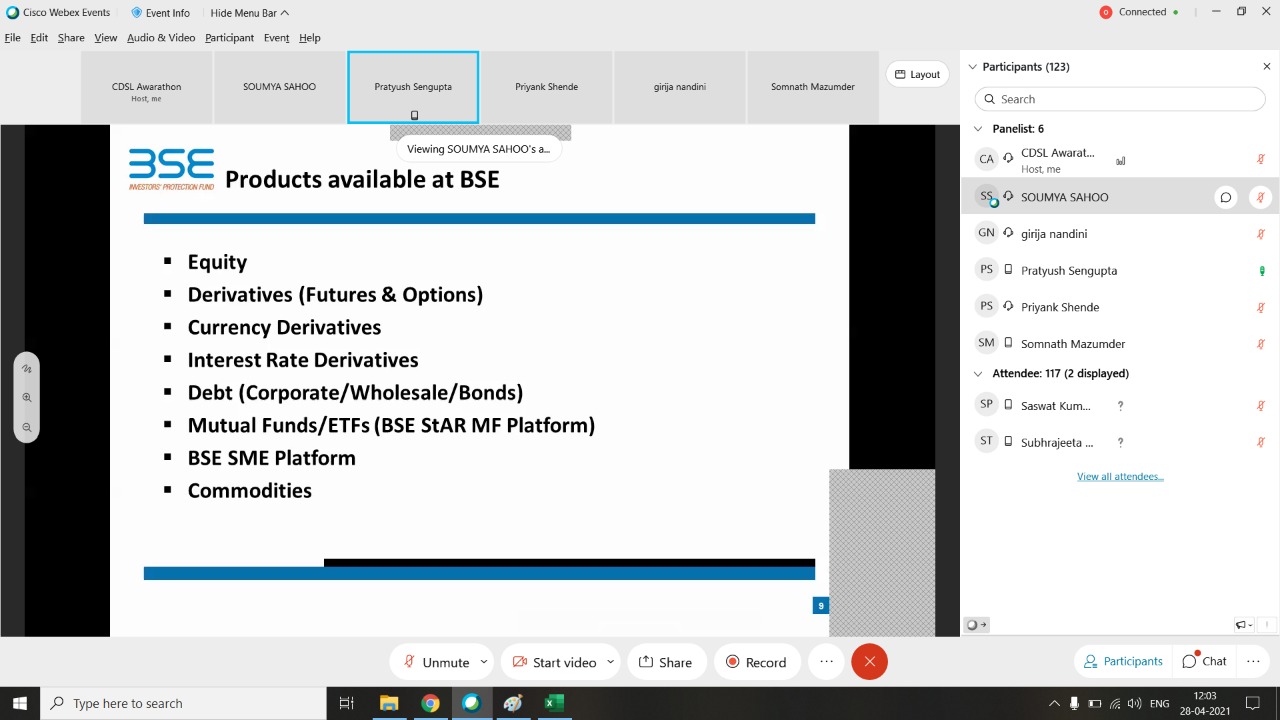Image resolution: width=1280 pixels, height=720 pixels.
Task: Click View all attendees link
Action: pyautogui.click(x=1120, y=477)
